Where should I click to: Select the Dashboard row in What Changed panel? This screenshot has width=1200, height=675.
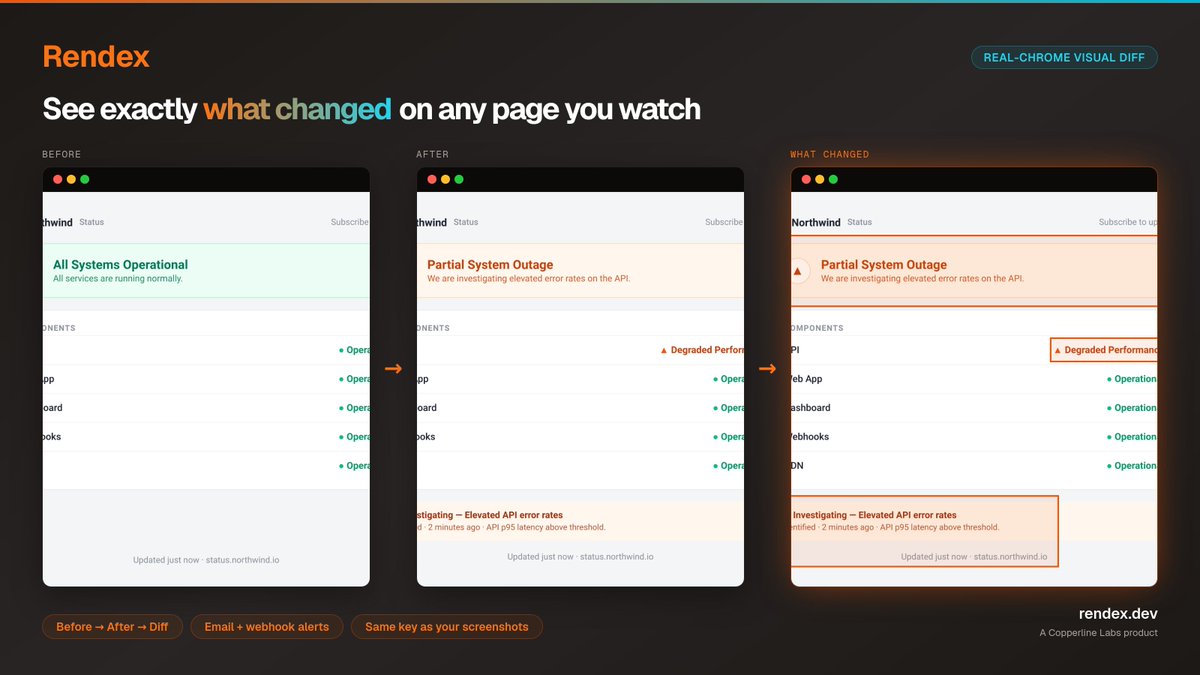[x=974, y=408]
